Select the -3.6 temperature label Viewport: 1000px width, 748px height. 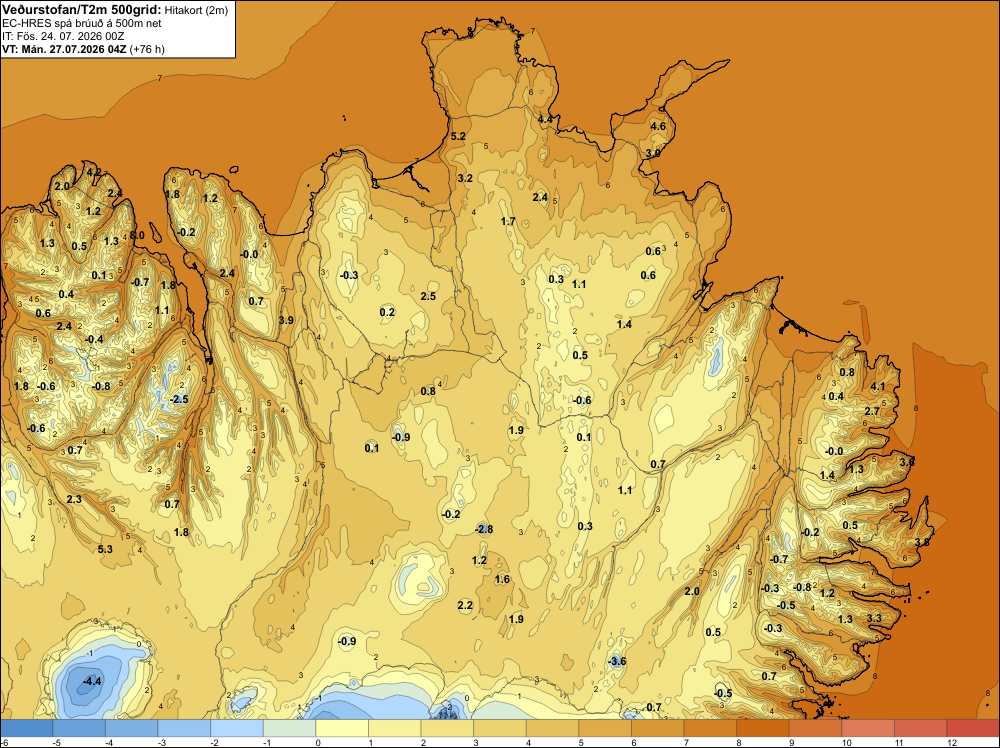617,661
